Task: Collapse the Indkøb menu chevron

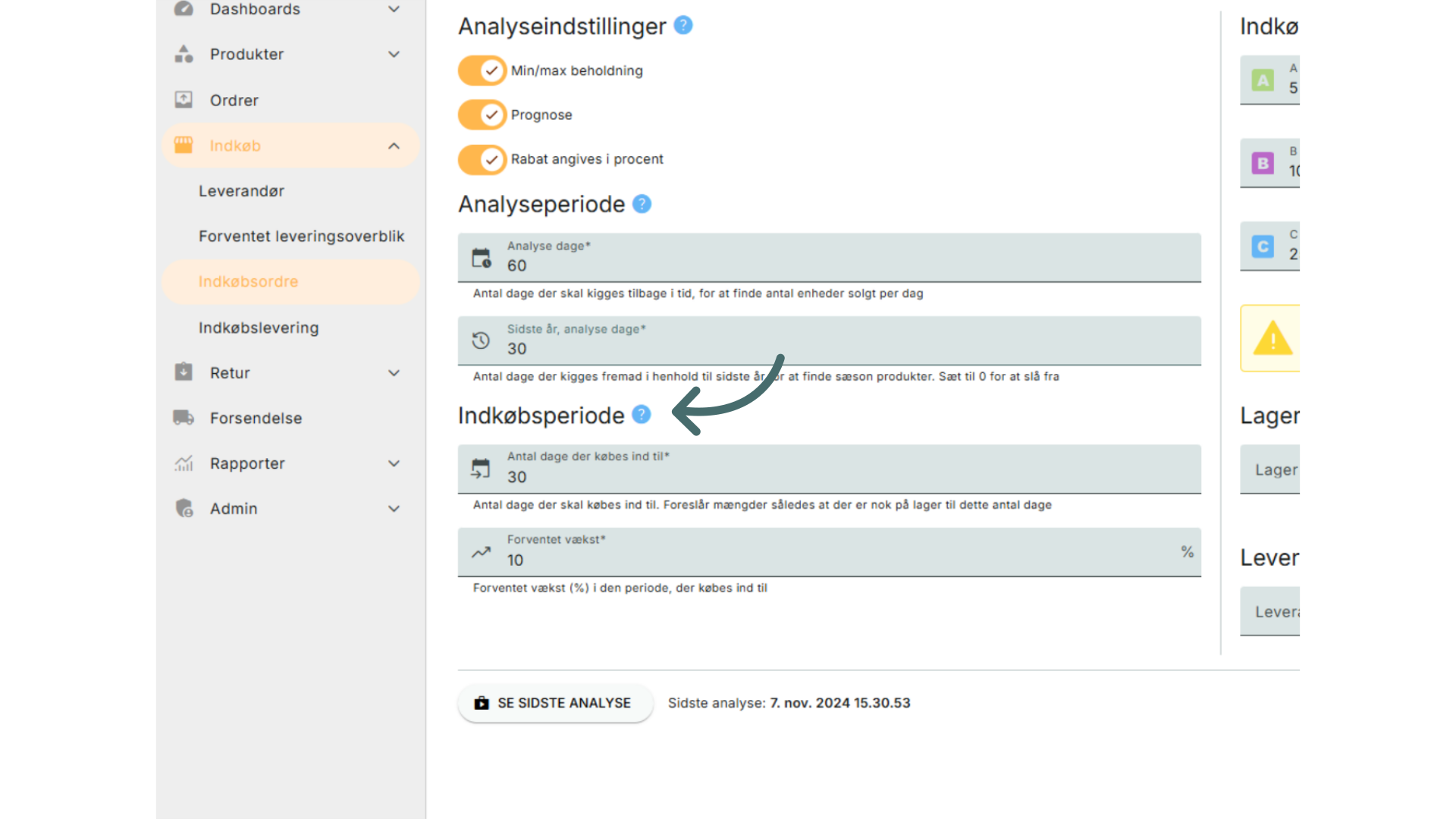Action: pos(394,146)
